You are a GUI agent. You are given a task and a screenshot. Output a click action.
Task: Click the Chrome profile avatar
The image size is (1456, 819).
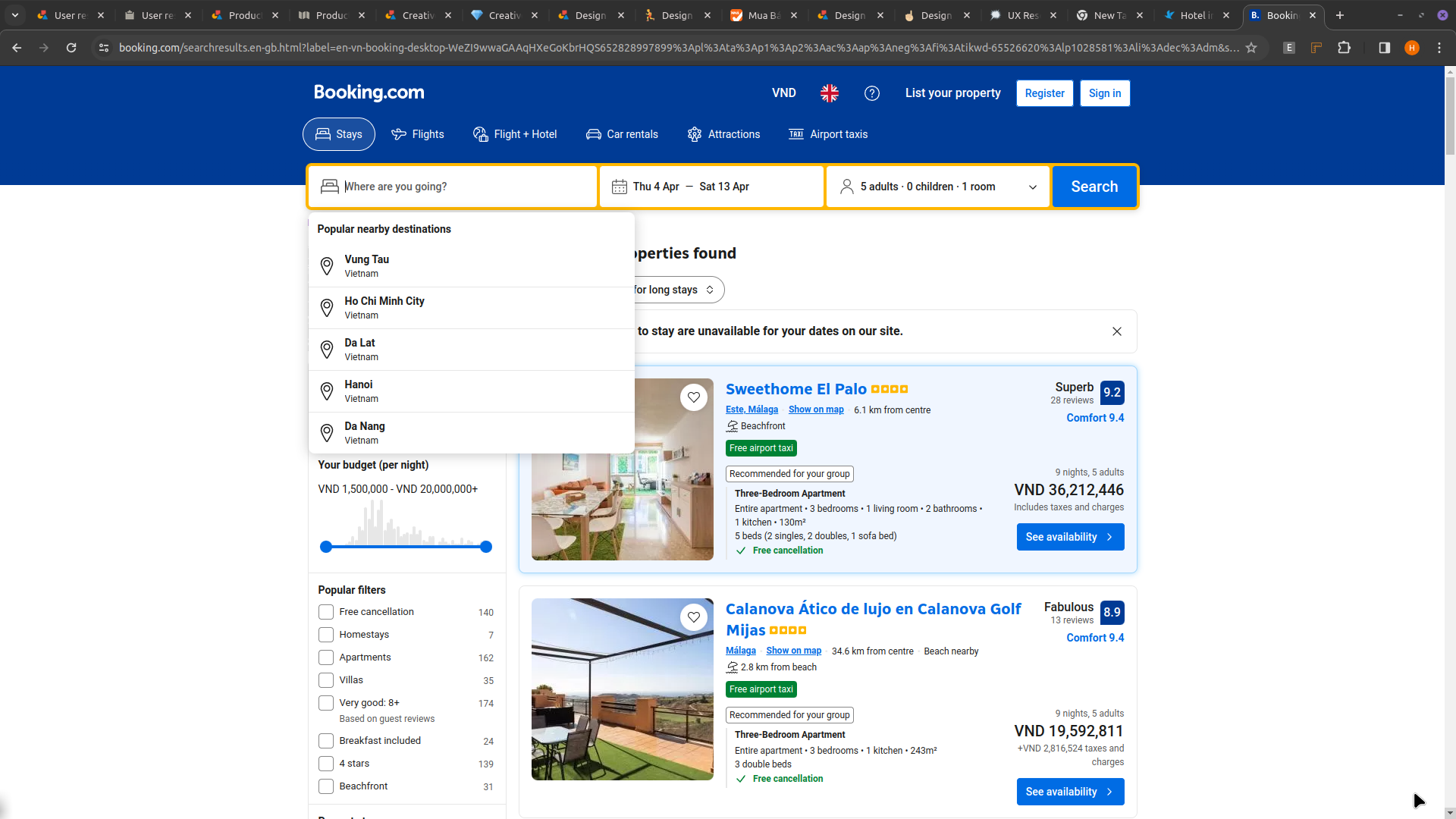(1411, 48)
